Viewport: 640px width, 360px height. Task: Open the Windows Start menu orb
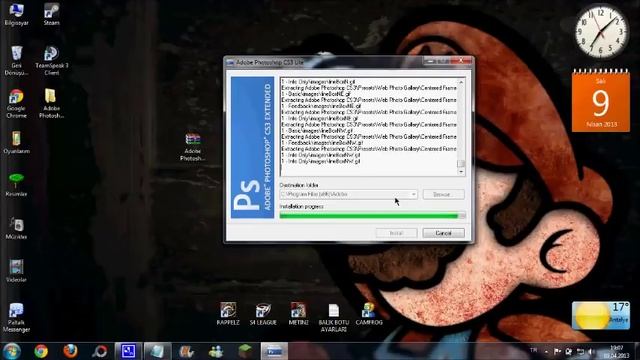pos(11,351)
